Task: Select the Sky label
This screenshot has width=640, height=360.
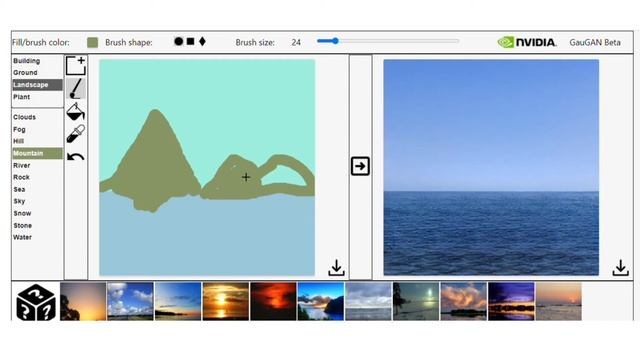Action: 19,201
